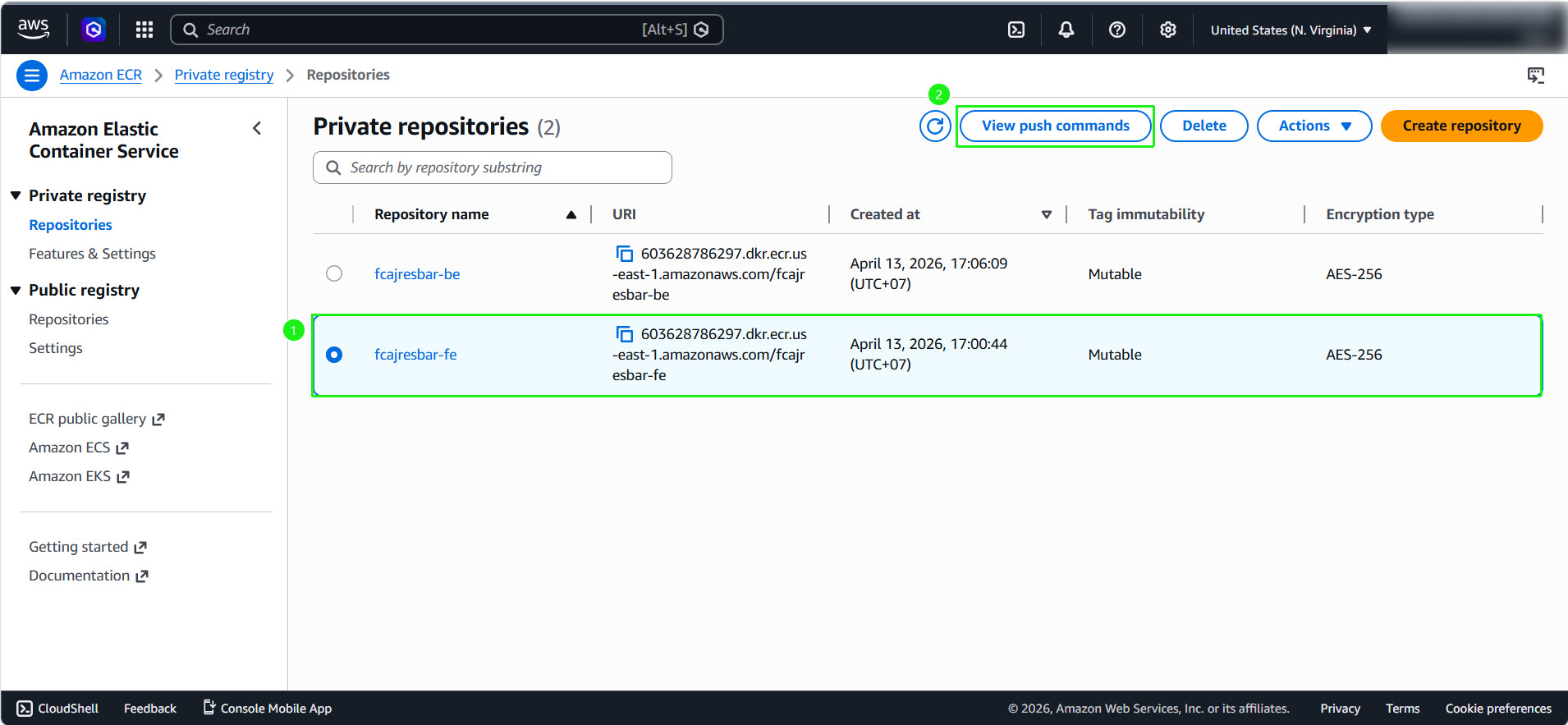1568x725 pixels.
Task: Open Amazon EKS external link
Action: 79,476
